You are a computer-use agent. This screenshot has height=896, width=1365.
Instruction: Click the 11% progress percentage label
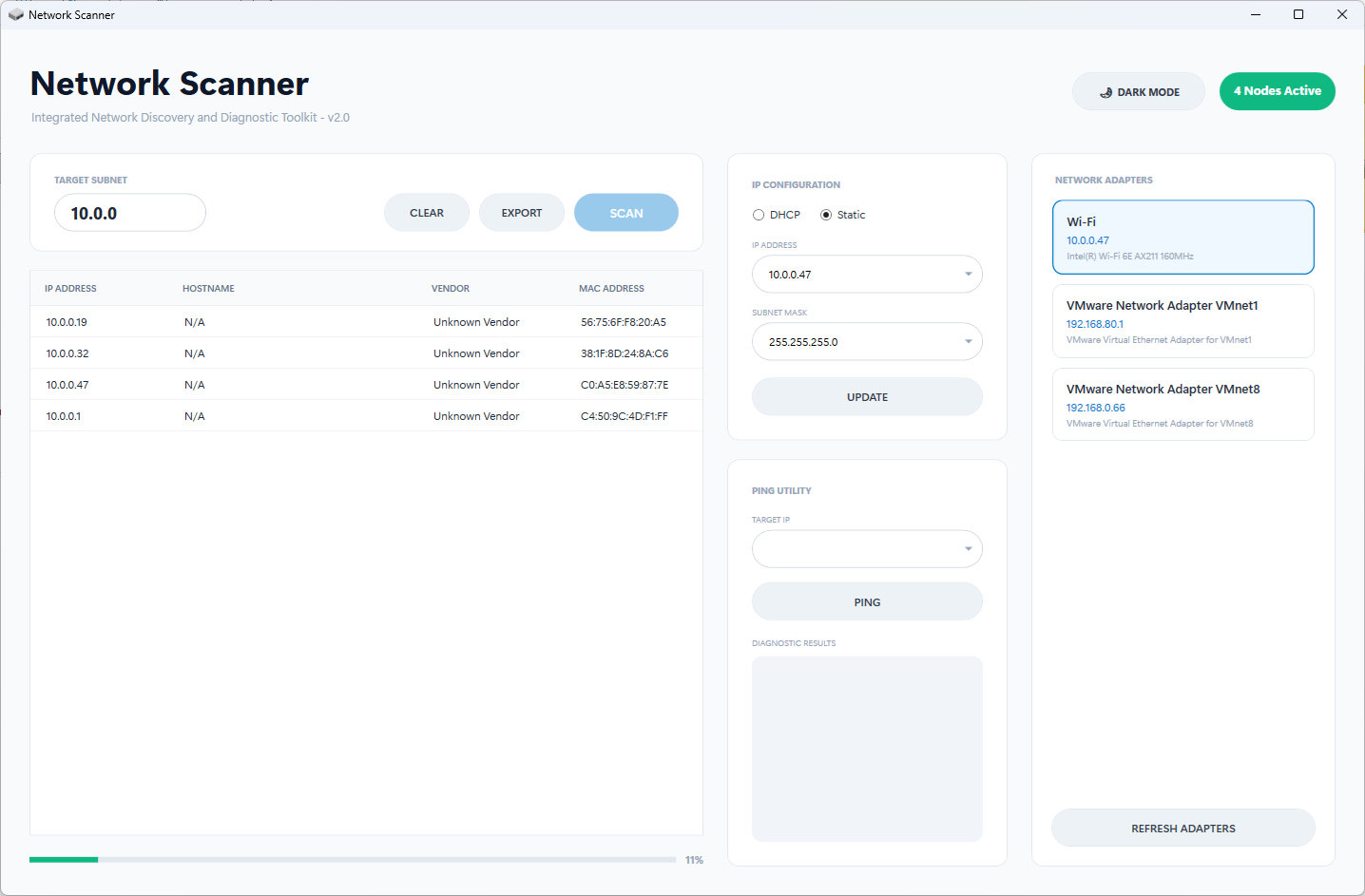pos(694,860)
